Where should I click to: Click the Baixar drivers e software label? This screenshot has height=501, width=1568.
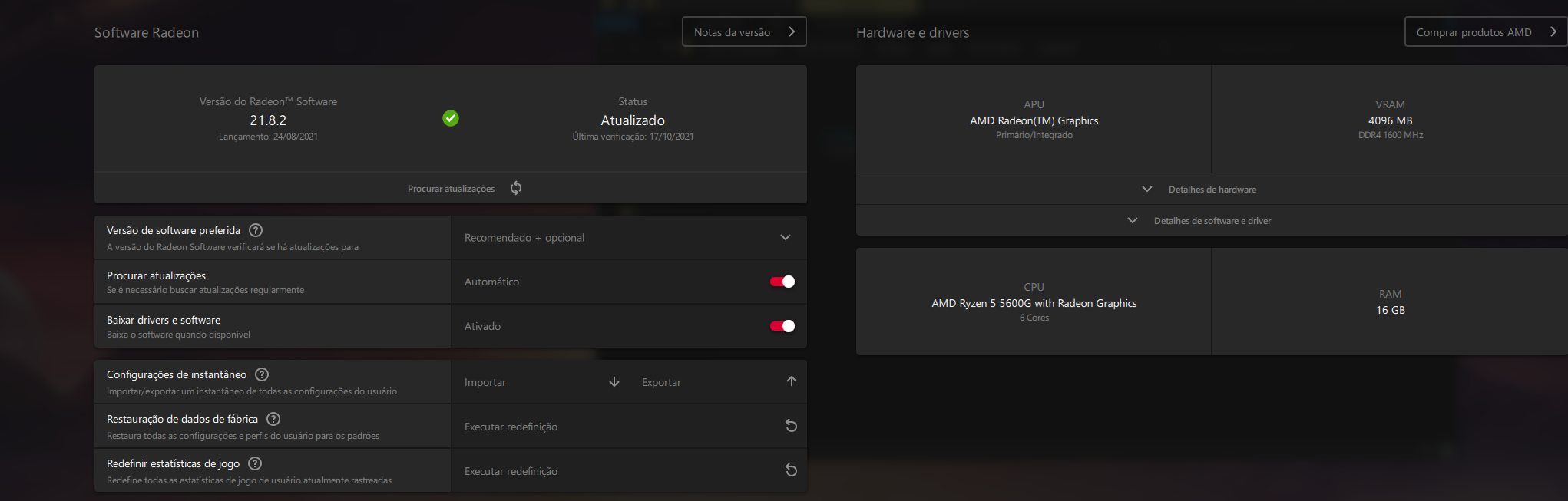tap(164, 320)
